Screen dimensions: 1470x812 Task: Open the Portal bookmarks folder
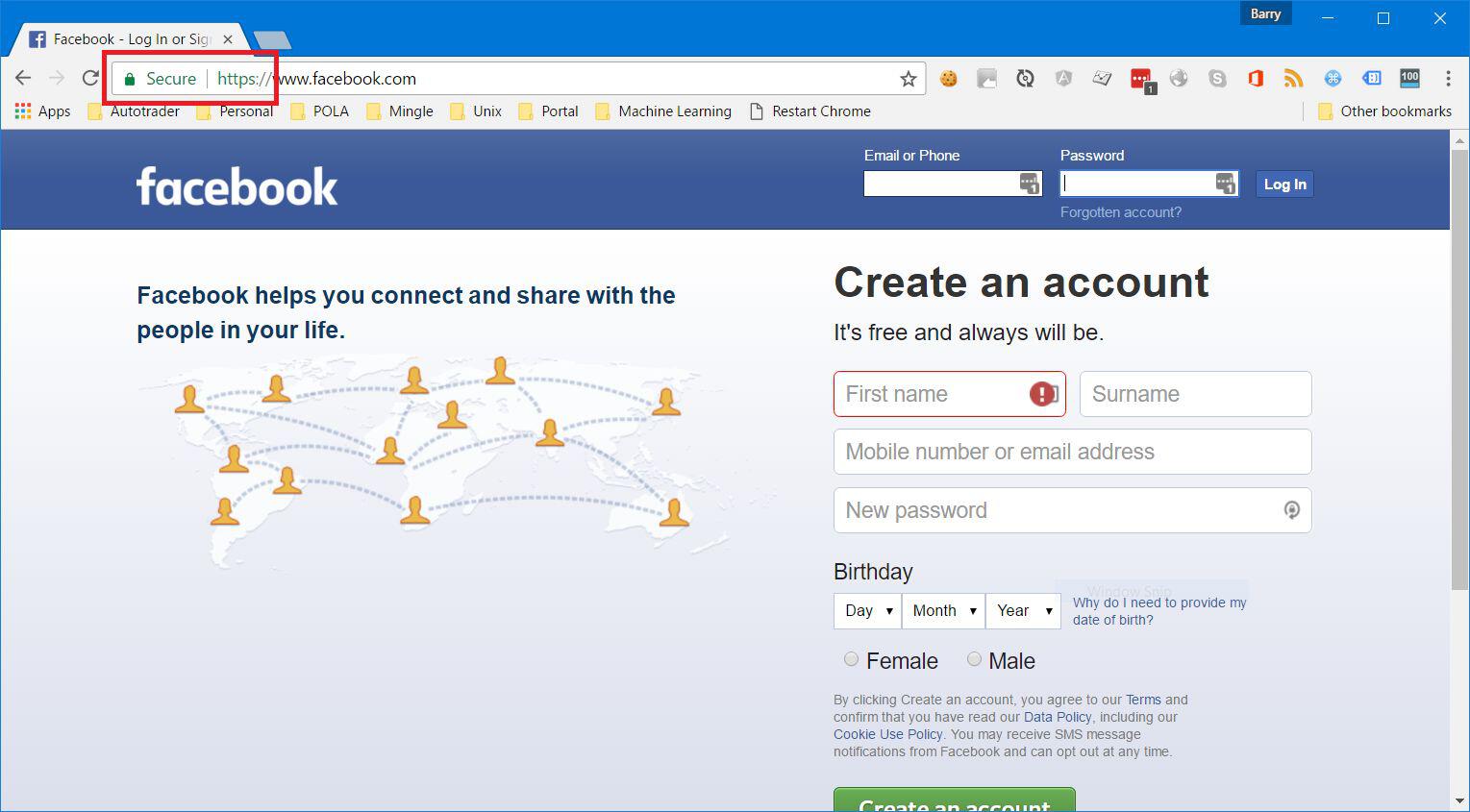[x=548, y=111]
